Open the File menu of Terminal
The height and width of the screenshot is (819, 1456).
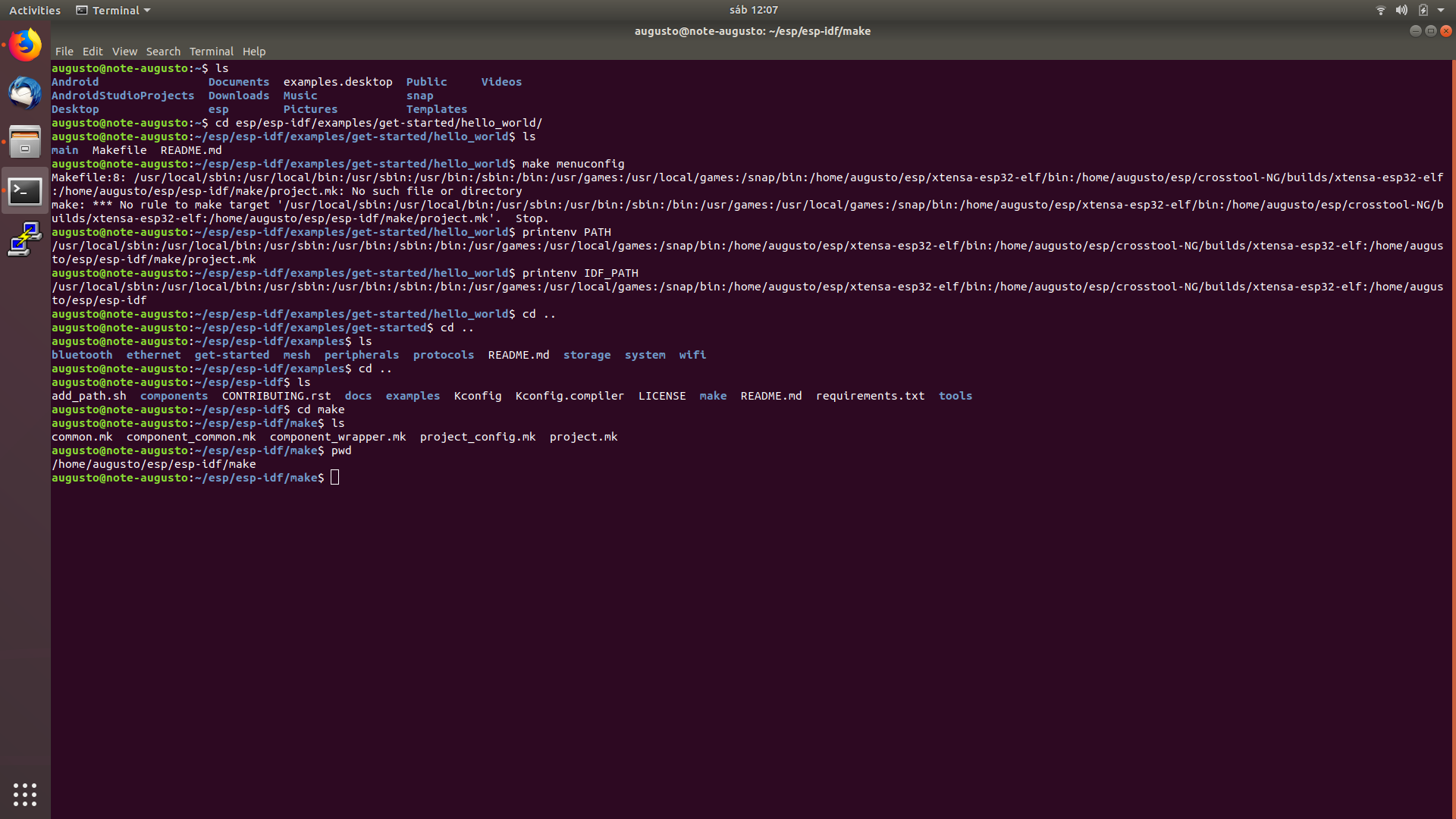click(64, 51)
